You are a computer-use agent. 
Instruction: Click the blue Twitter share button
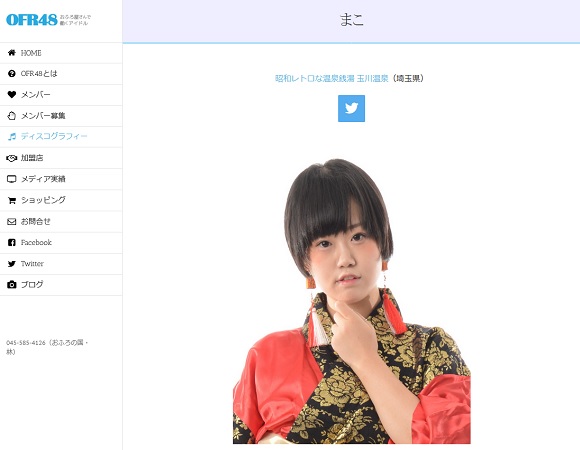point(351,108)
